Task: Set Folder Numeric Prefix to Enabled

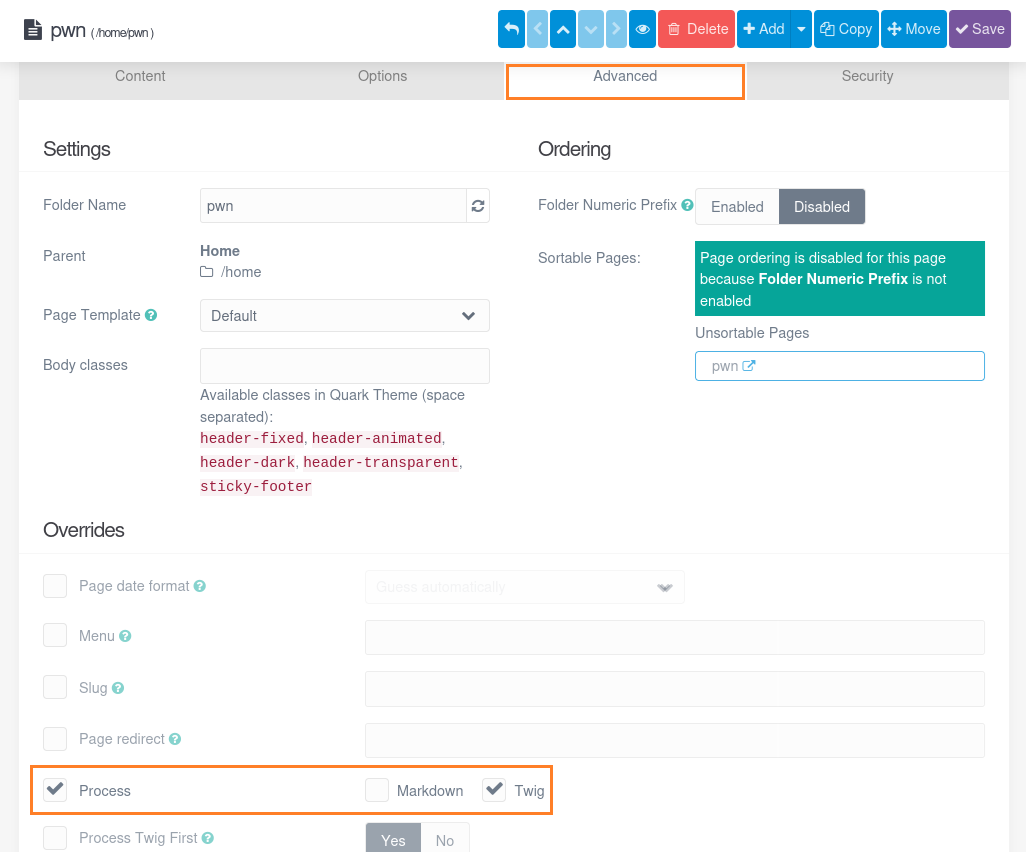Action: tap(737, 207)
